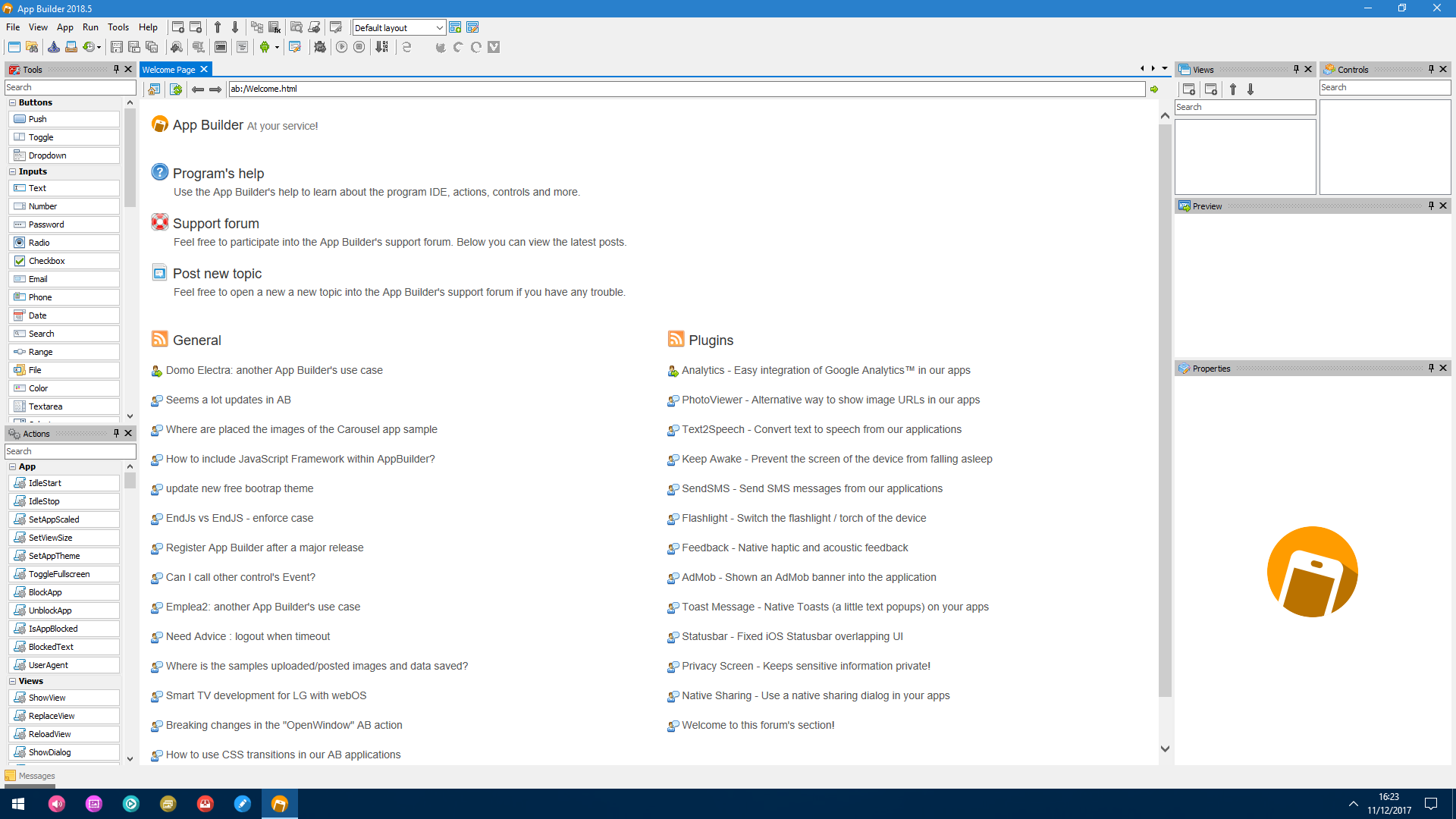Click the new app window icon
The width and height of the screenshot is (1456, 819).
point(14,47)
